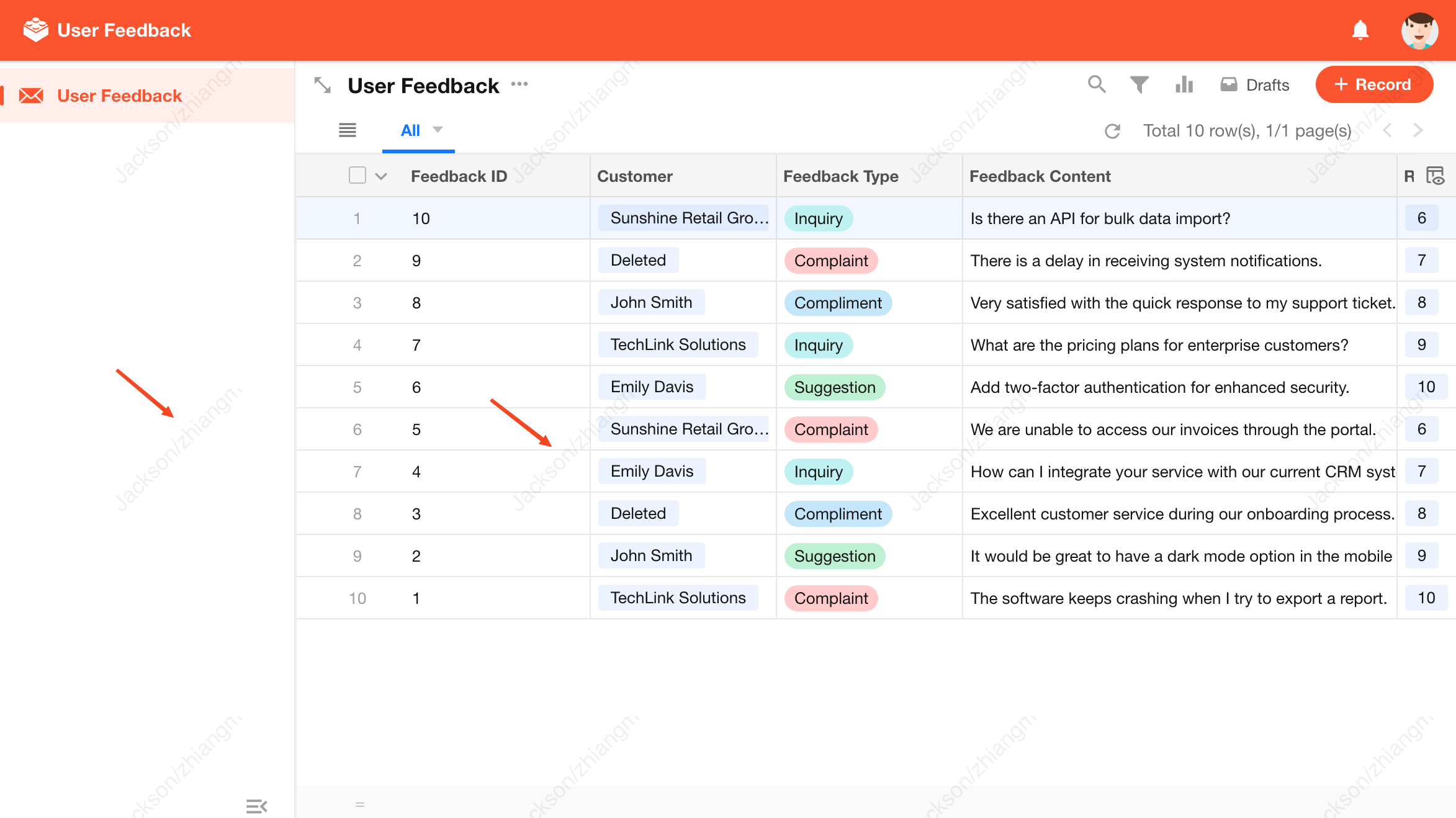Open the All view dropdown arrow

[x=438, y=130]
